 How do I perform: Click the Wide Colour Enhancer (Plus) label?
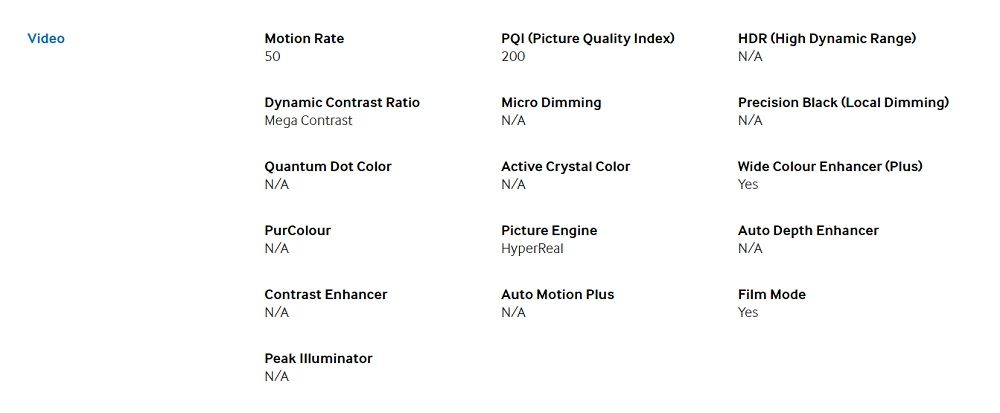(830, 167)
